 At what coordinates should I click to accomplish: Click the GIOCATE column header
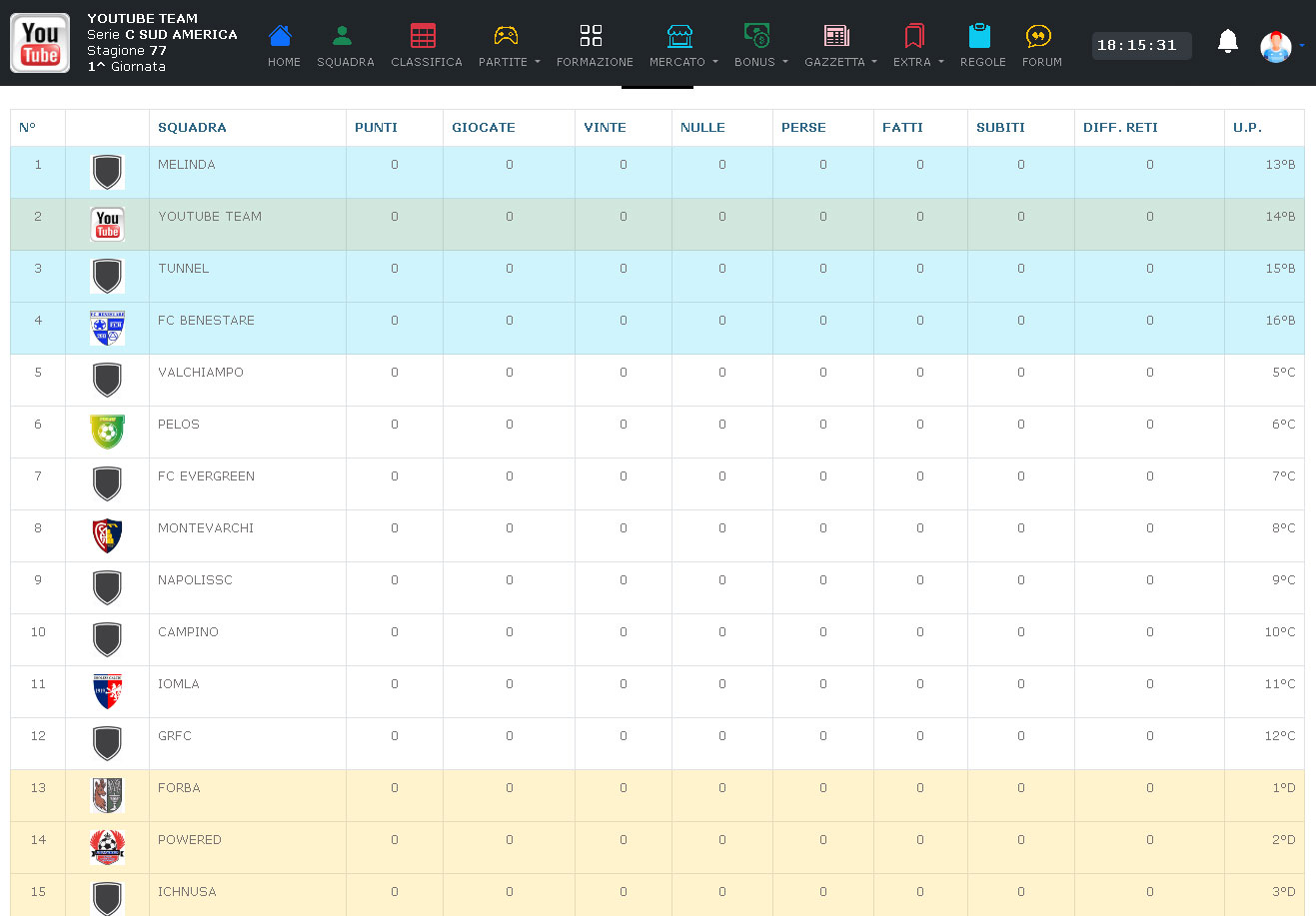click(484, 128)
